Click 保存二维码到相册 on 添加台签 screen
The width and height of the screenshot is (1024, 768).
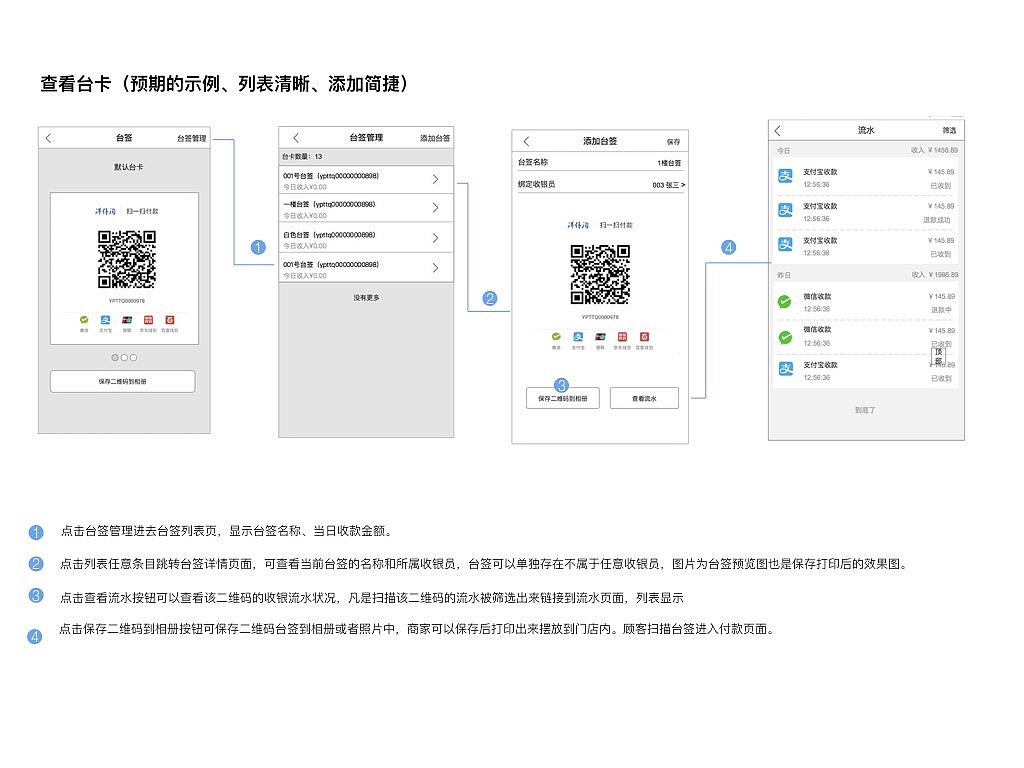point(563,398)
